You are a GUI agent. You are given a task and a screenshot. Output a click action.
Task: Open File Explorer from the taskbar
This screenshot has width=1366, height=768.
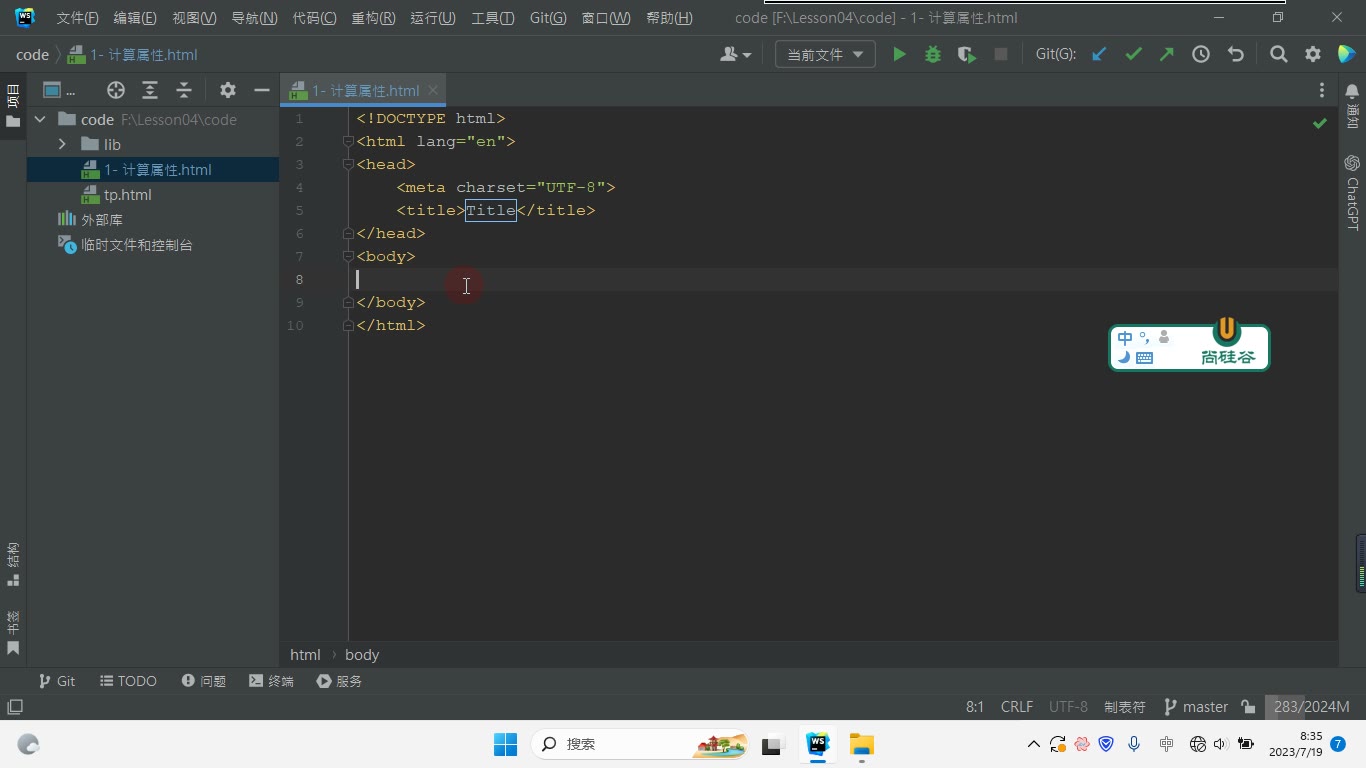click(861, 744)
